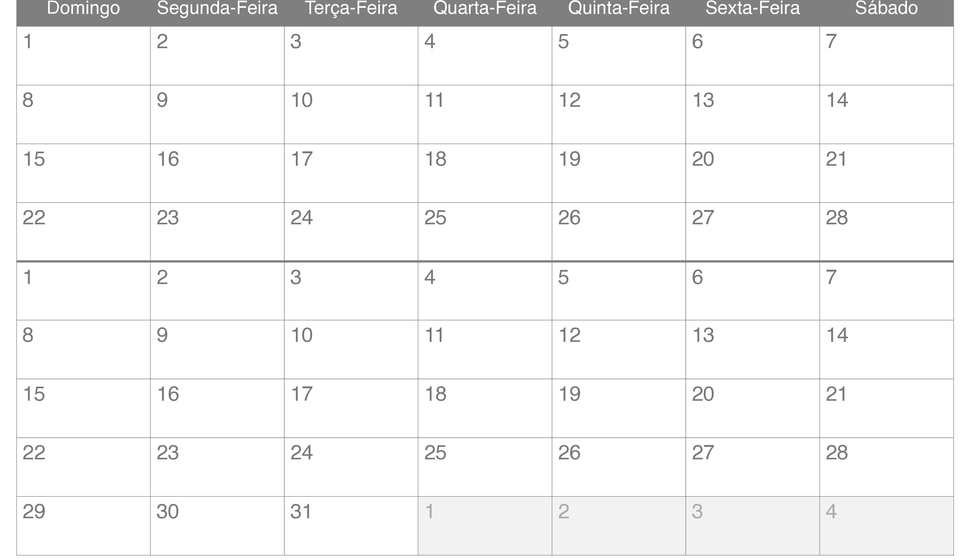This screenshot has height=560, width=970.
Task: Click day 1 in the 28-day month
Action: 84,56
